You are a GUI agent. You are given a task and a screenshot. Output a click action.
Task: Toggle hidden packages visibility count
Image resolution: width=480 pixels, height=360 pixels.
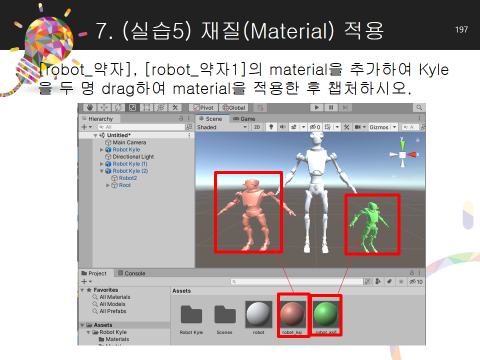tap(416, 282)
